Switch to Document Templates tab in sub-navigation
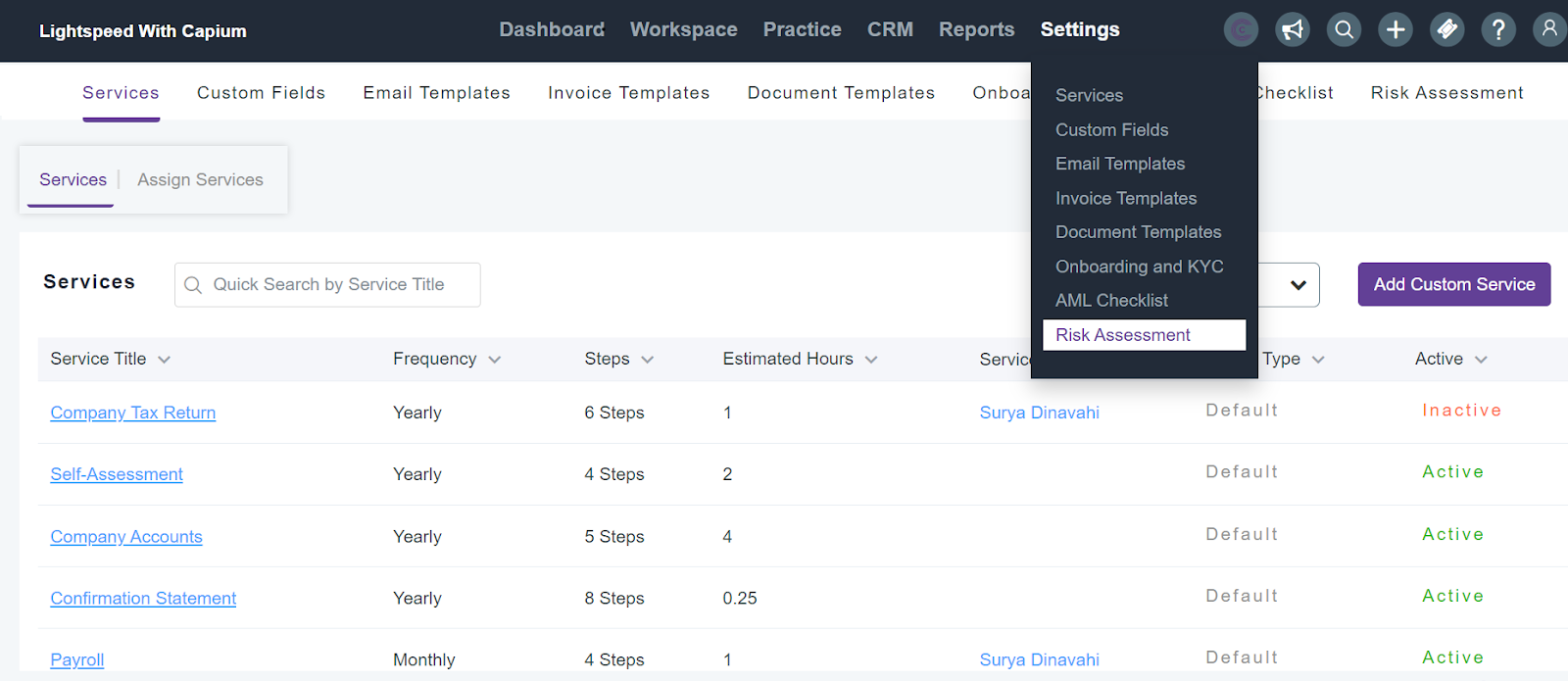The height and width of the screenshot is (681, 1568). [x=841, y=93]
